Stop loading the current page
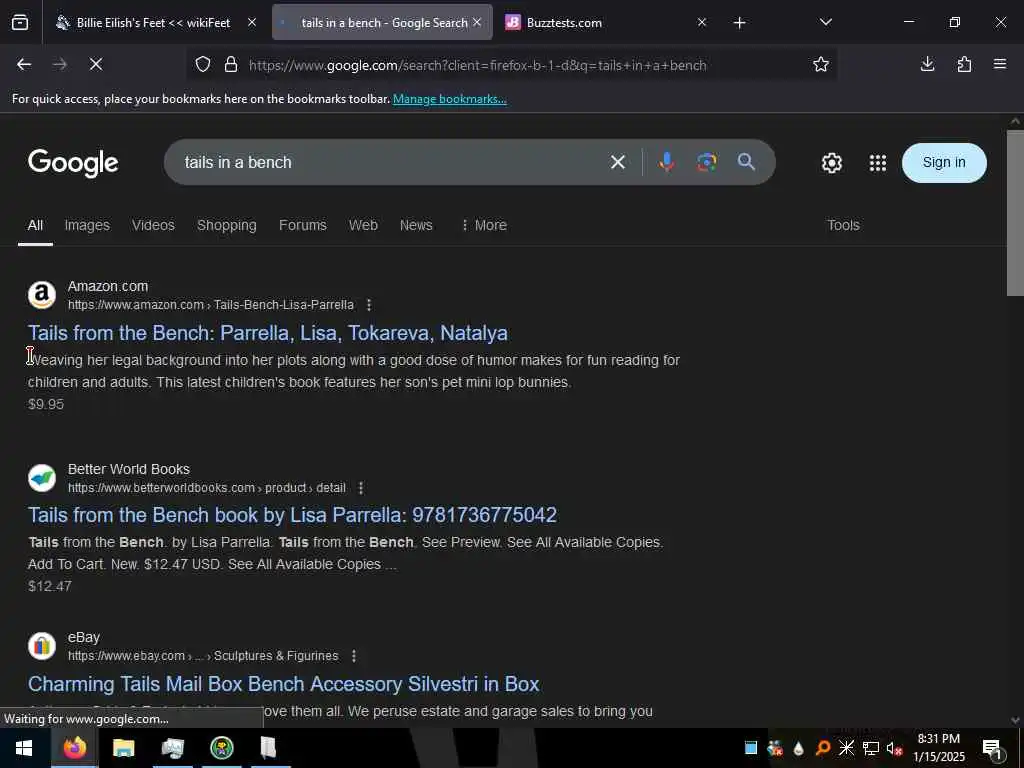 (x=96, y=64)
